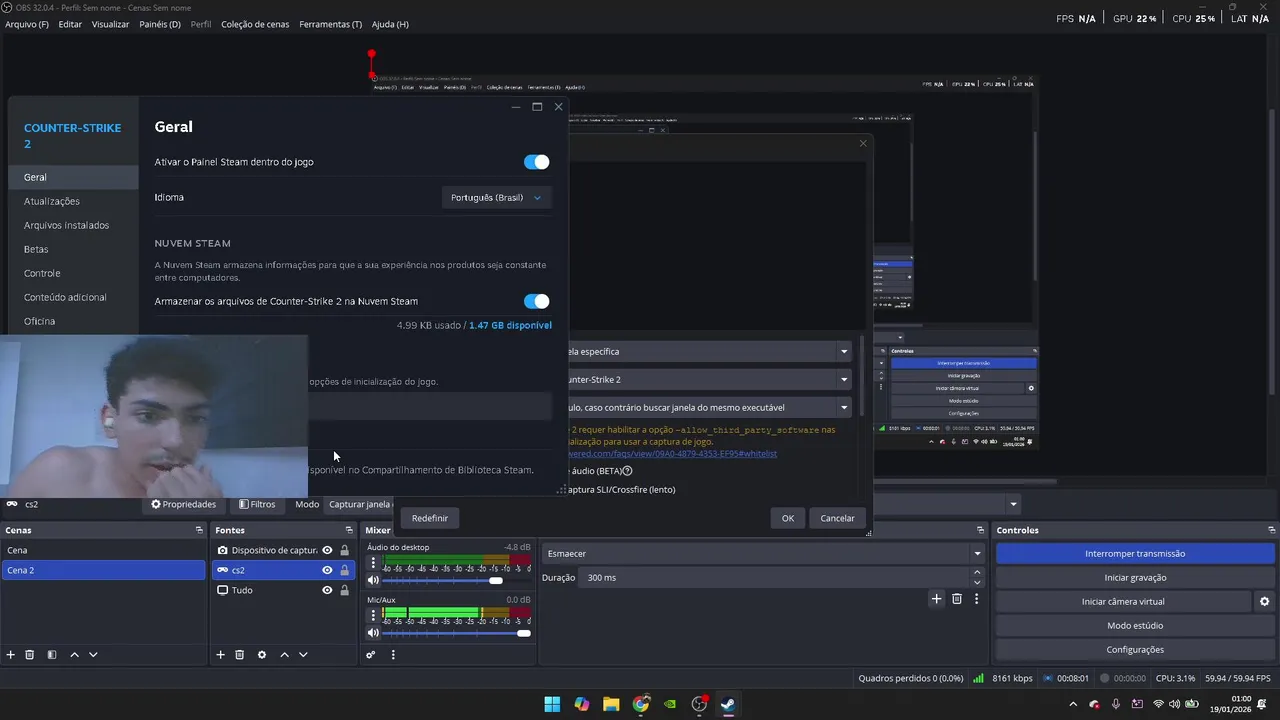The width and height of the screenshot is (1280, 720).
Task: Open Áudio do desktop options menu dots
Action: [373, 563]
